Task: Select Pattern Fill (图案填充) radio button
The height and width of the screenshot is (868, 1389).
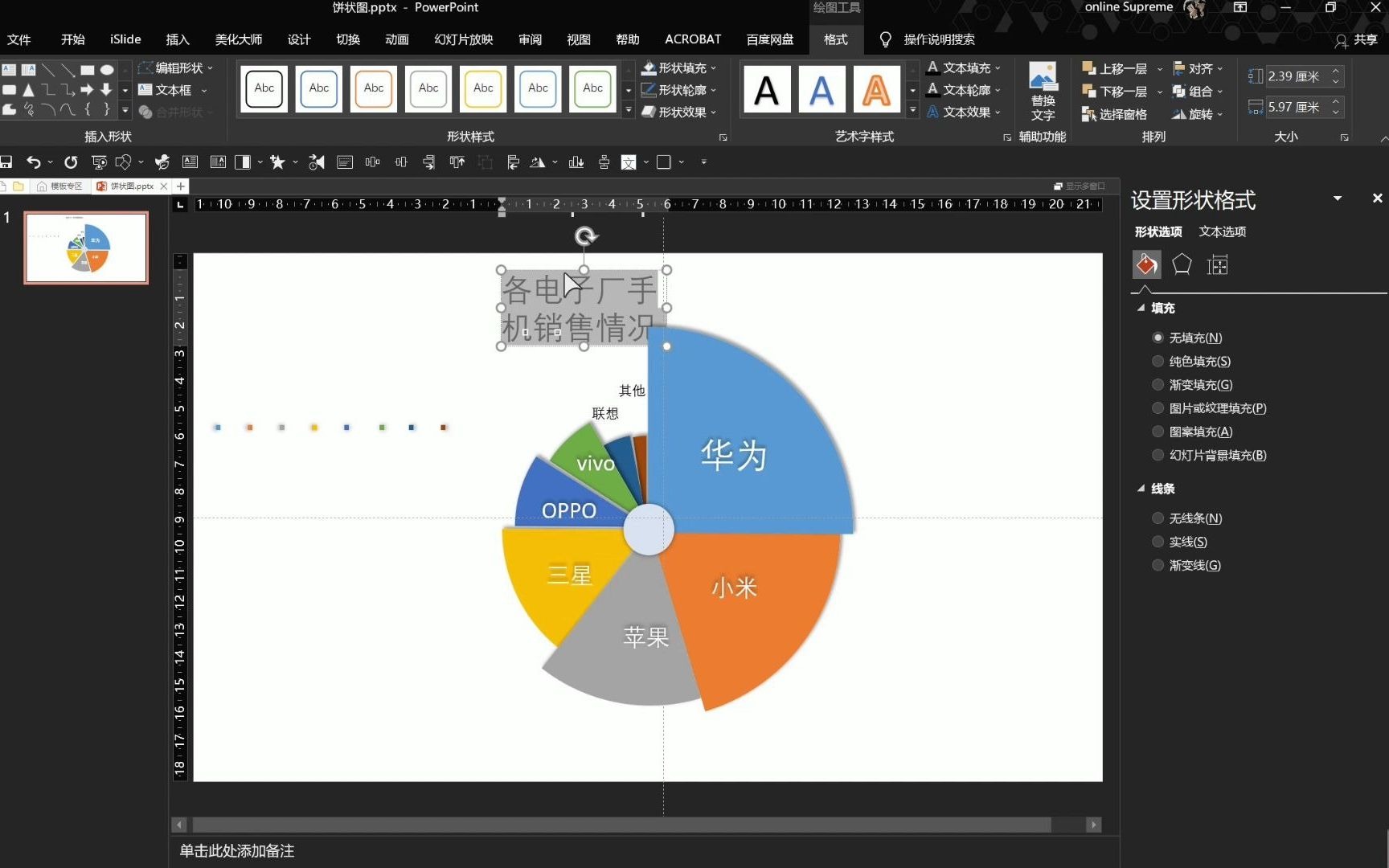Action: (x=1157, y=431)
